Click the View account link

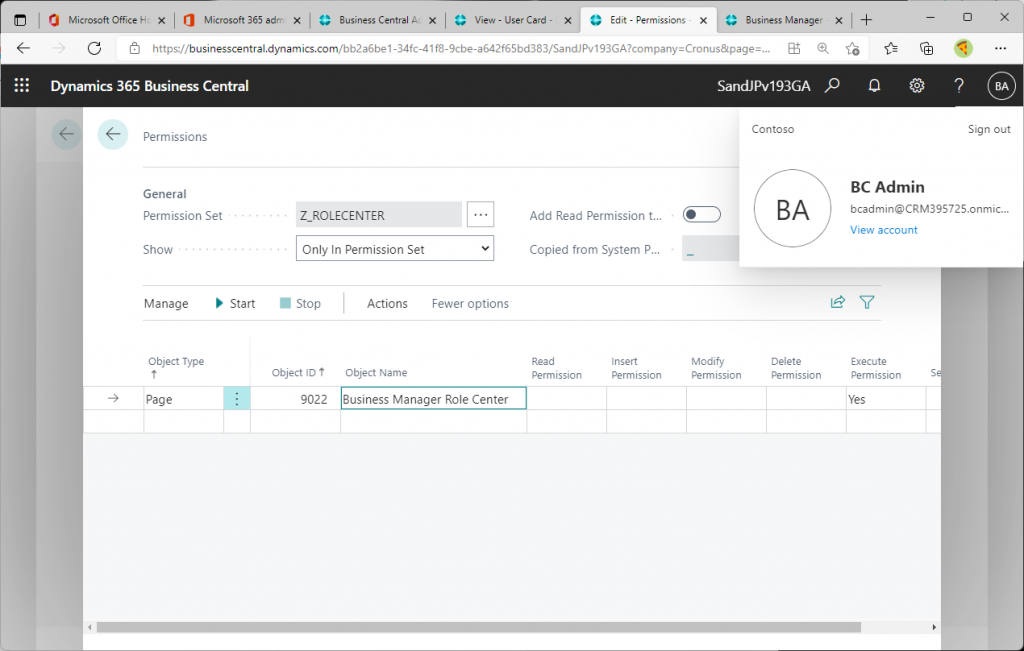pyautogui.click(x=883, y=230)
